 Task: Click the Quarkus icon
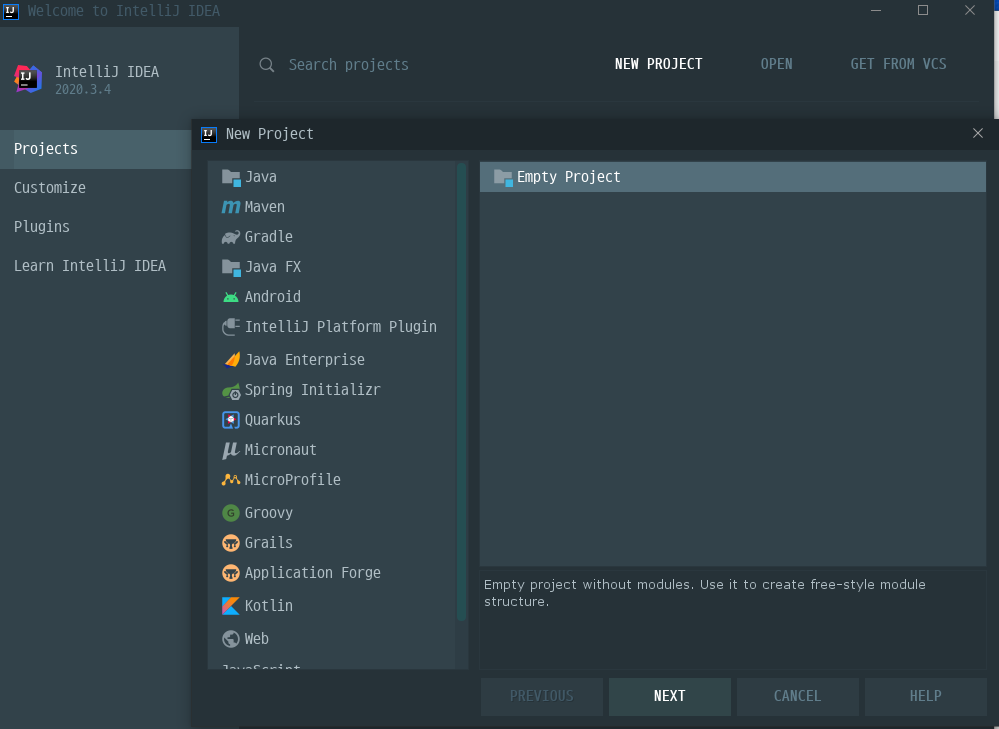tap(231, 420)
